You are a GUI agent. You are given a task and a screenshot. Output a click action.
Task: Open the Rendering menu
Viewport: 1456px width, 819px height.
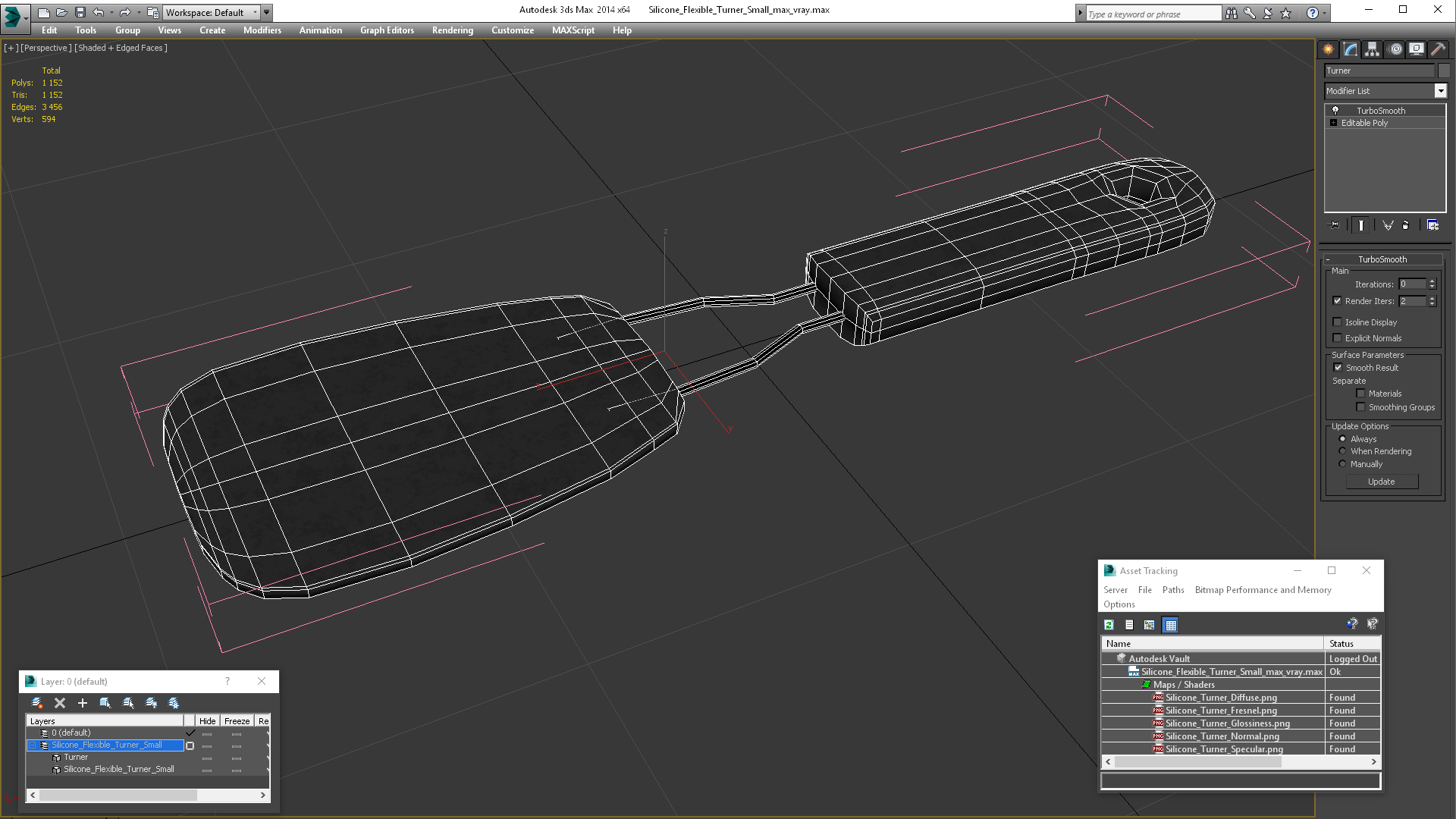(452, 30)
